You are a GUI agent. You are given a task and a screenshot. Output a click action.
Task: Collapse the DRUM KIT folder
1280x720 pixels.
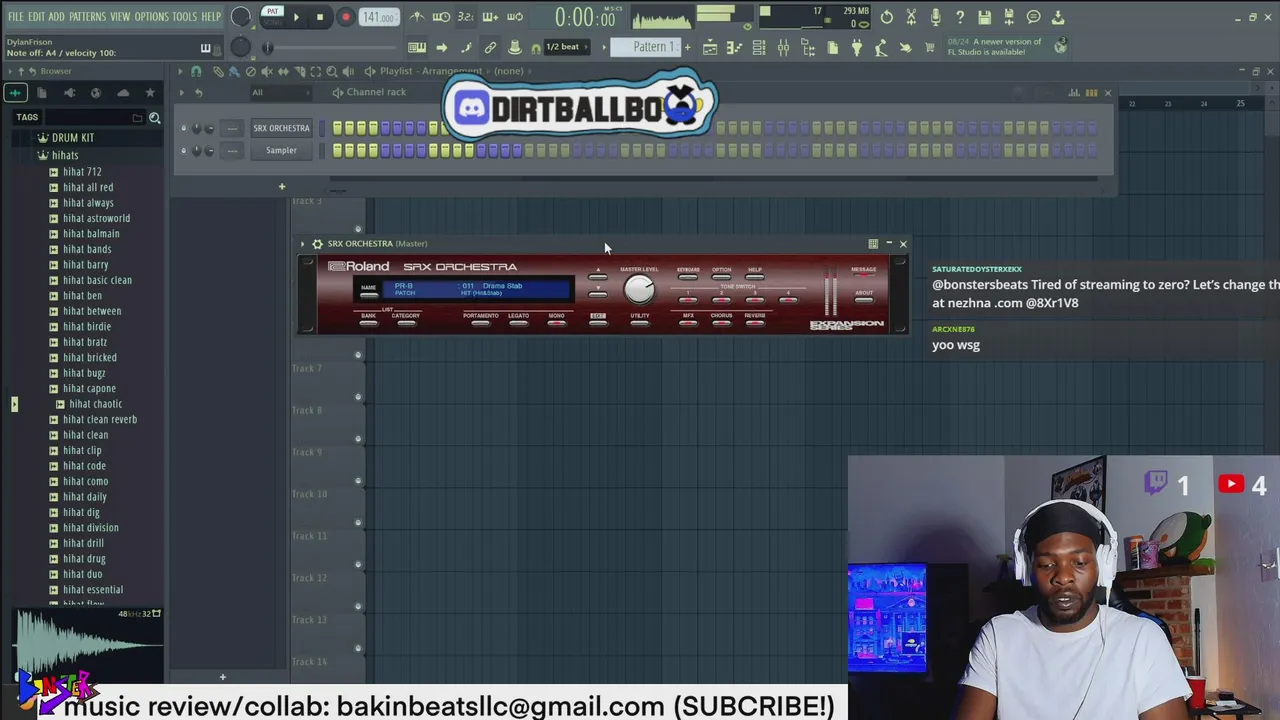[72, 138]
